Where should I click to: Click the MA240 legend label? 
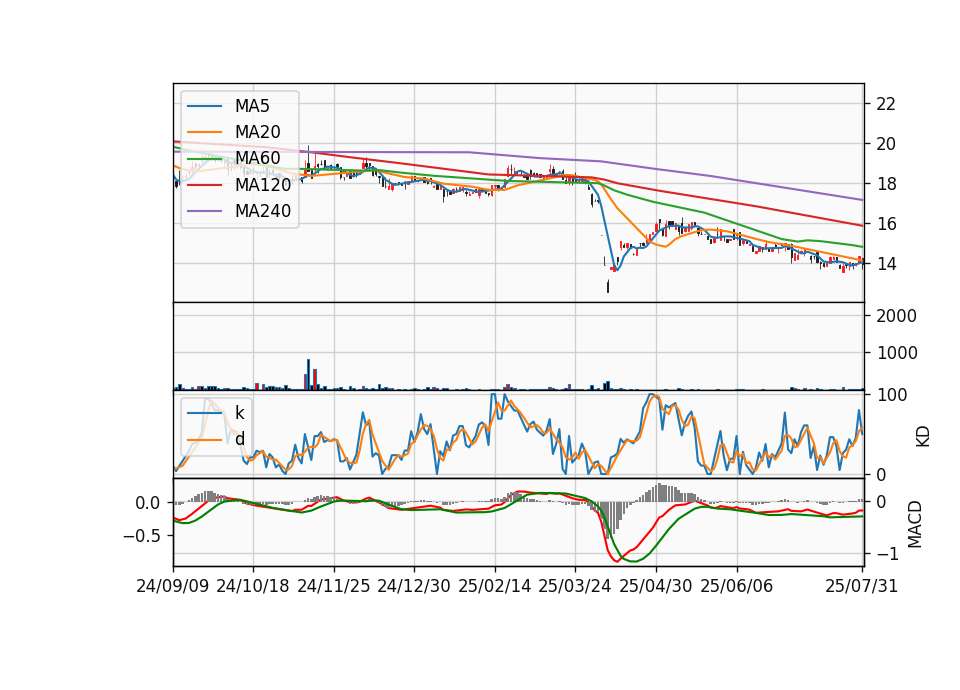coord(263,211)
